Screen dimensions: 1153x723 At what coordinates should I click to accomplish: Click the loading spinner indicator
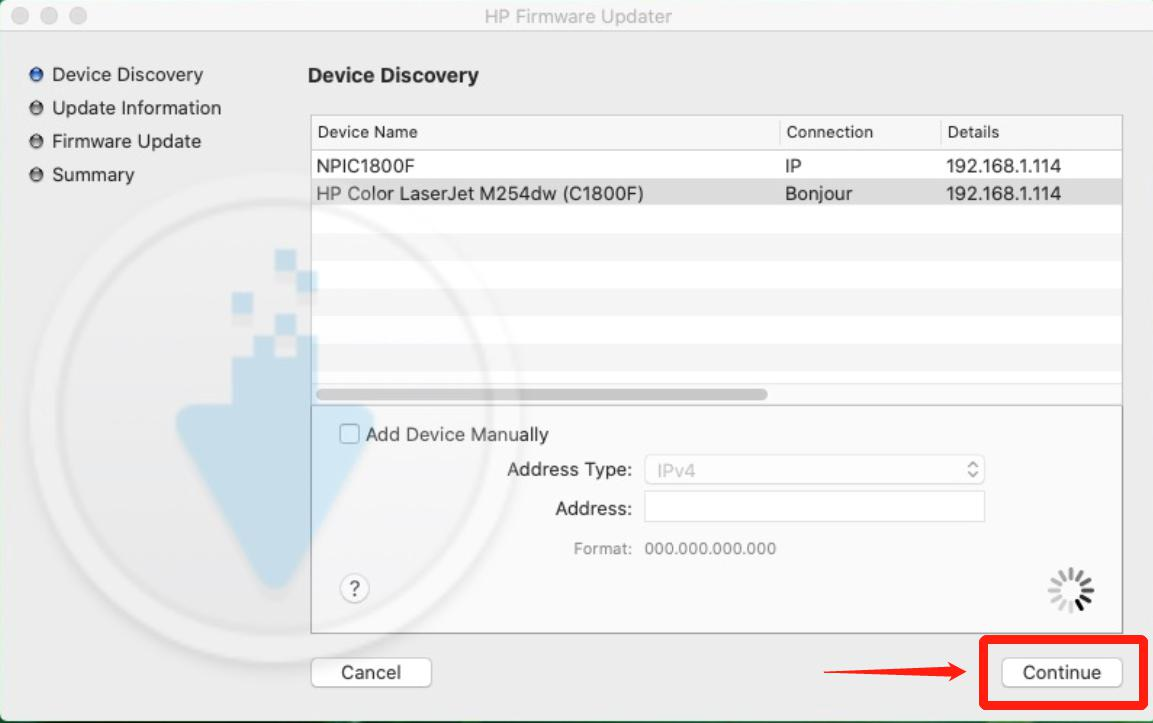[1070, 590]
